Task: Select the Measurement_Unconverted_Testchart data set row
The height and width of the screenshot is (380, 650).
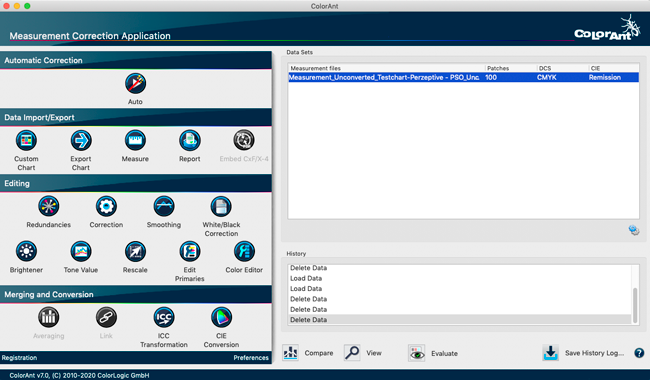Action: 463,77
